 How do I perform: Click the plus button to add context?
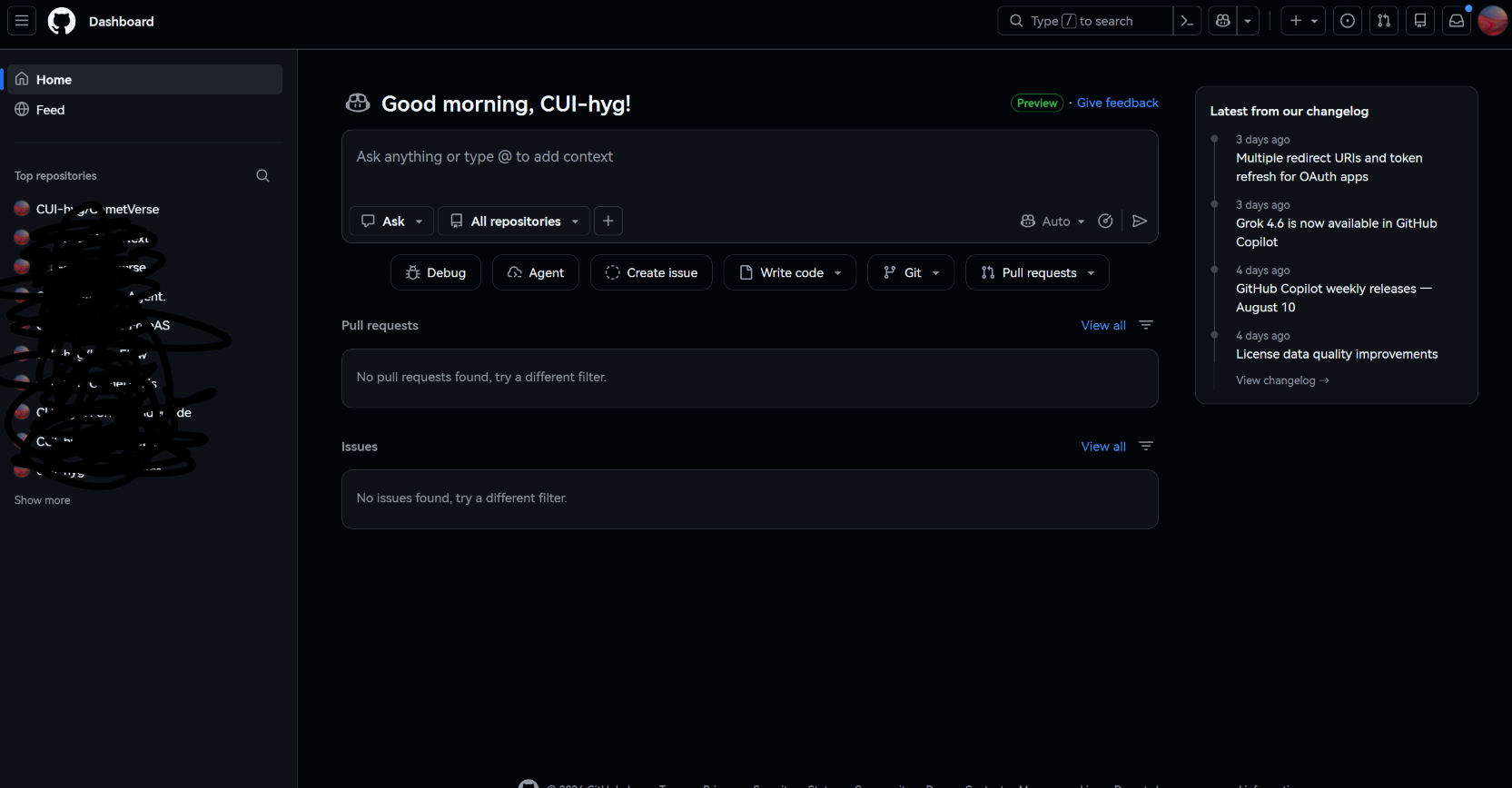[608, 222]
